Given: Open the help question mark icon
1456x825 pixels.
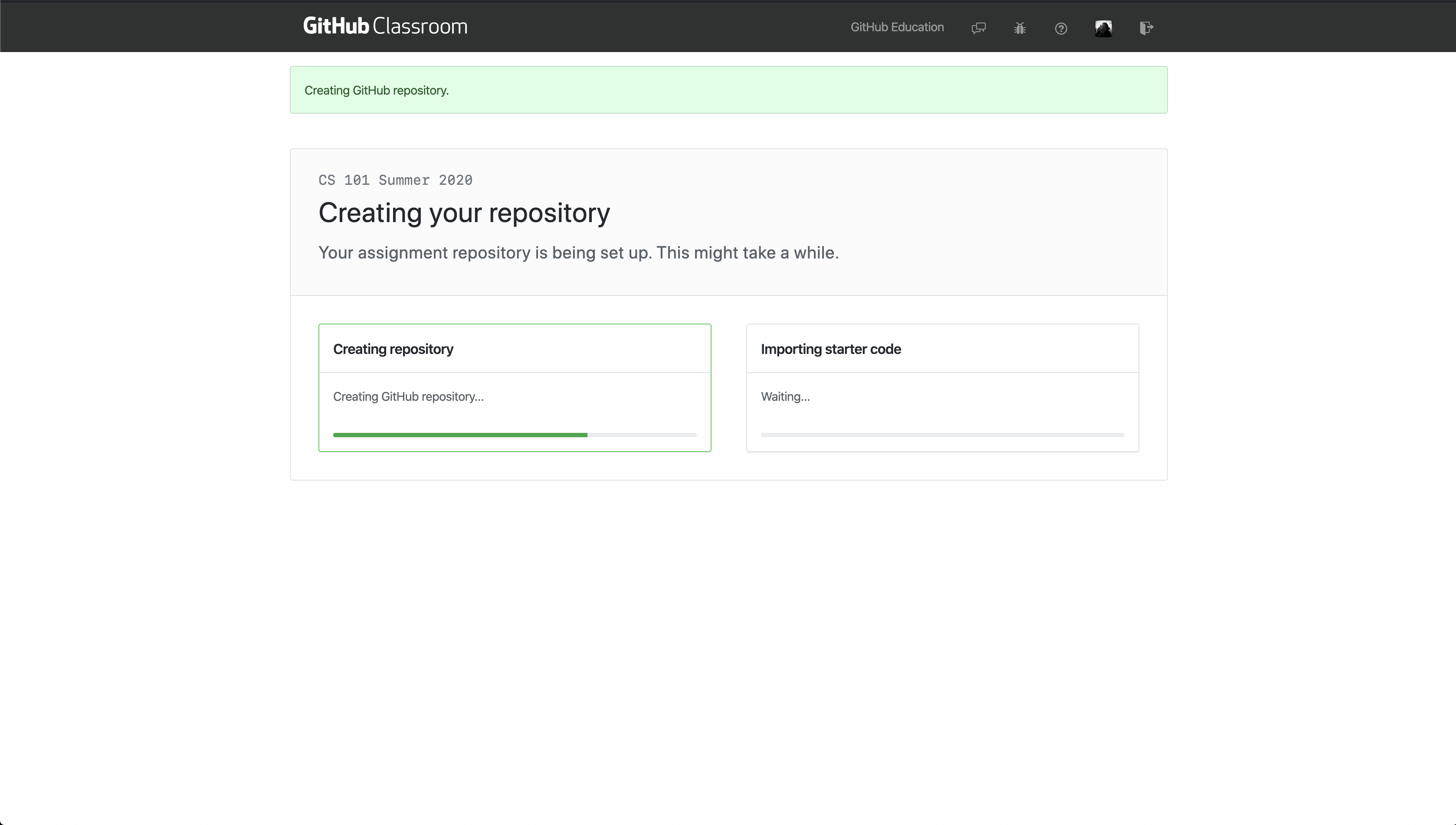Looking at the screenshot, I should coord(1061,28).
